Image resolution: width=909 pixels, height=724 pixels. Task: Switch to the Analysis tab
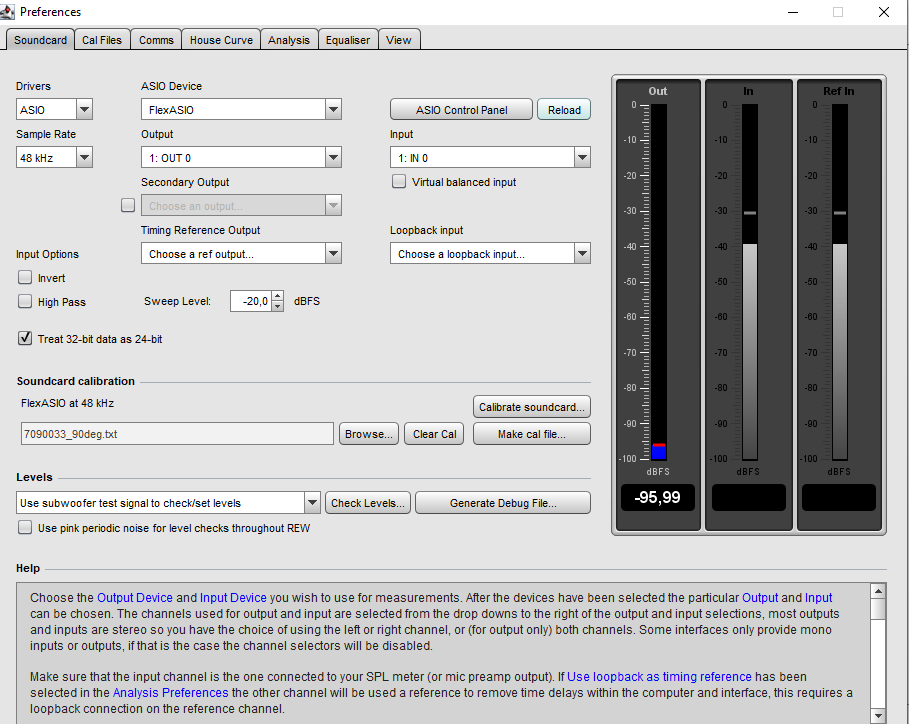[289, 40]
